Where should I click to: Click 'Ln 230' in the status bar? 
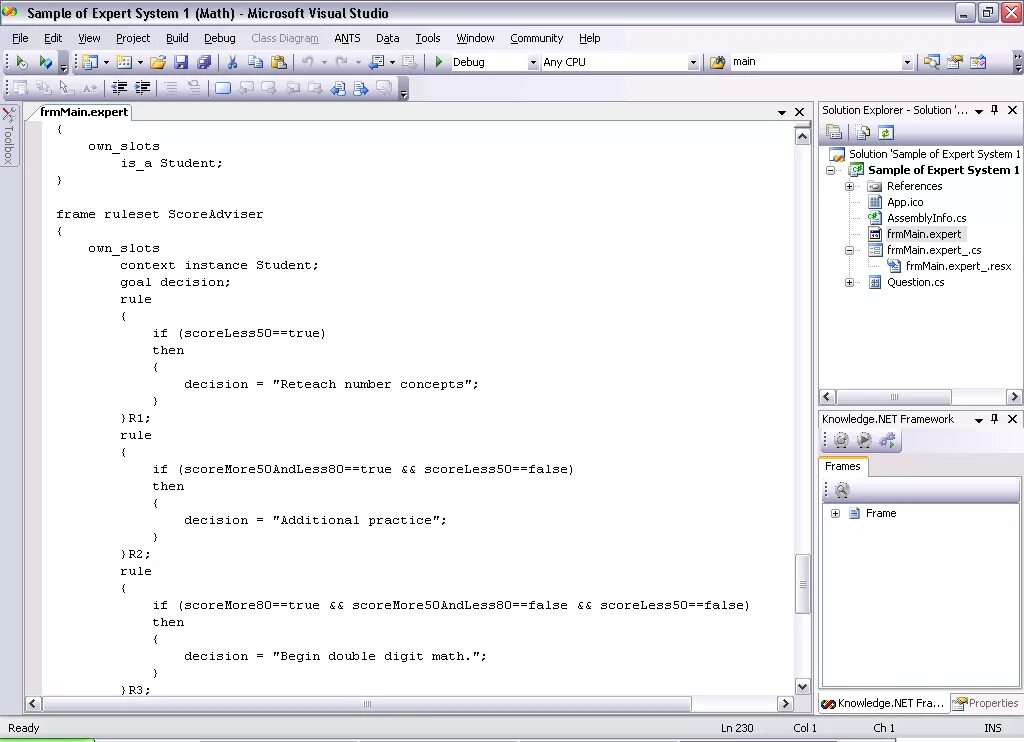737,728
